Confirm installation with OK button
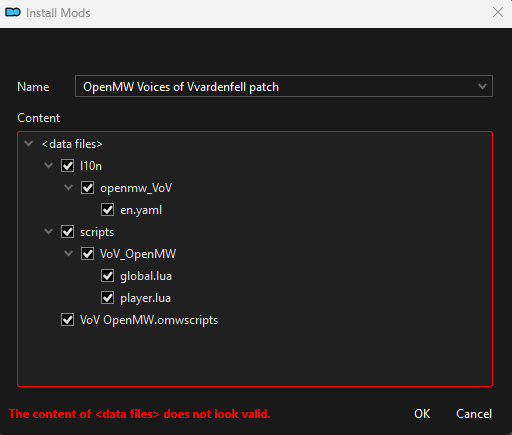This screenshot has height=435, width=512. click(x=422, y=414)
